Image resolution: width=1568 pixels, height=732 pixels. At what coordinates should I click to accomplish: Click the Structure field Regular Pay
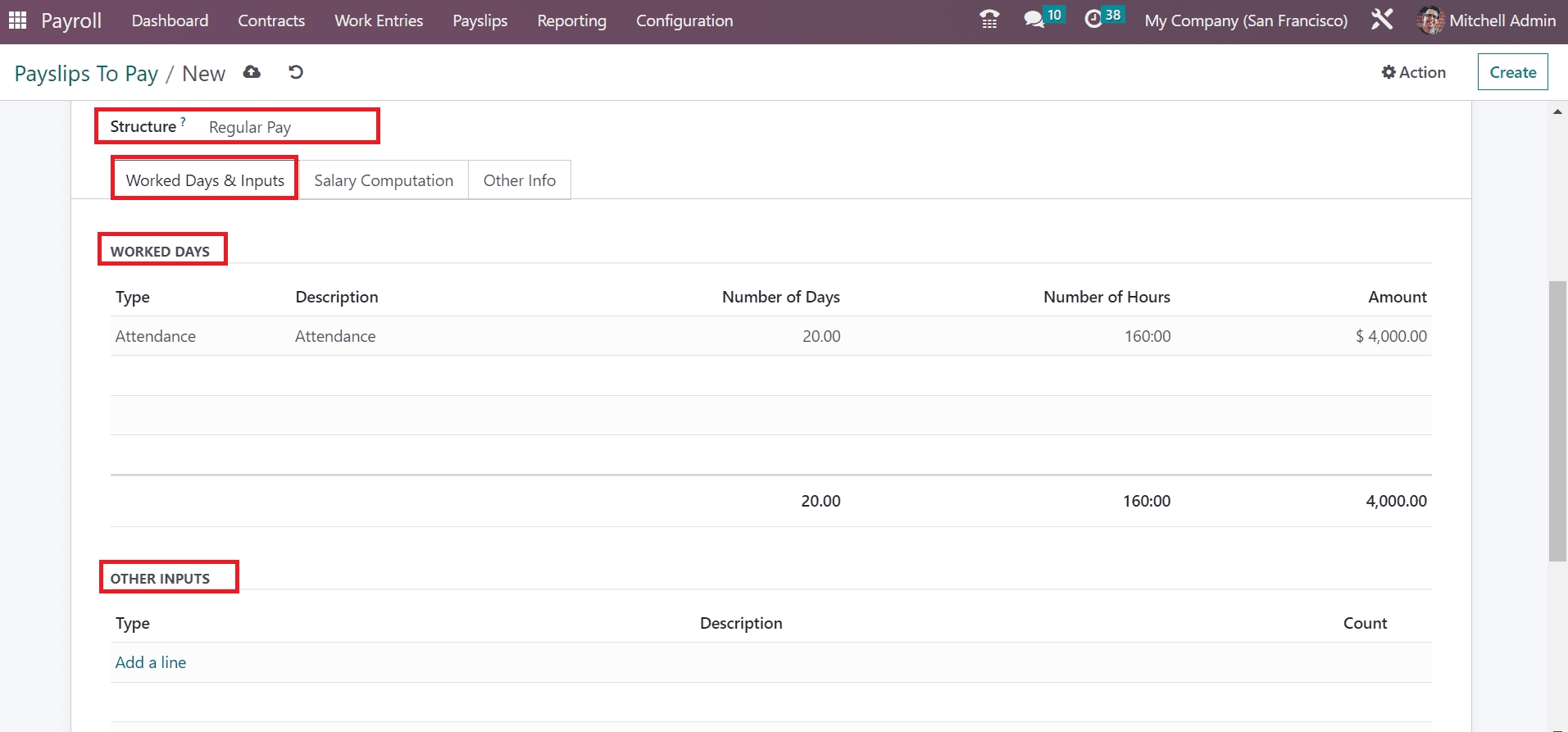250,127
